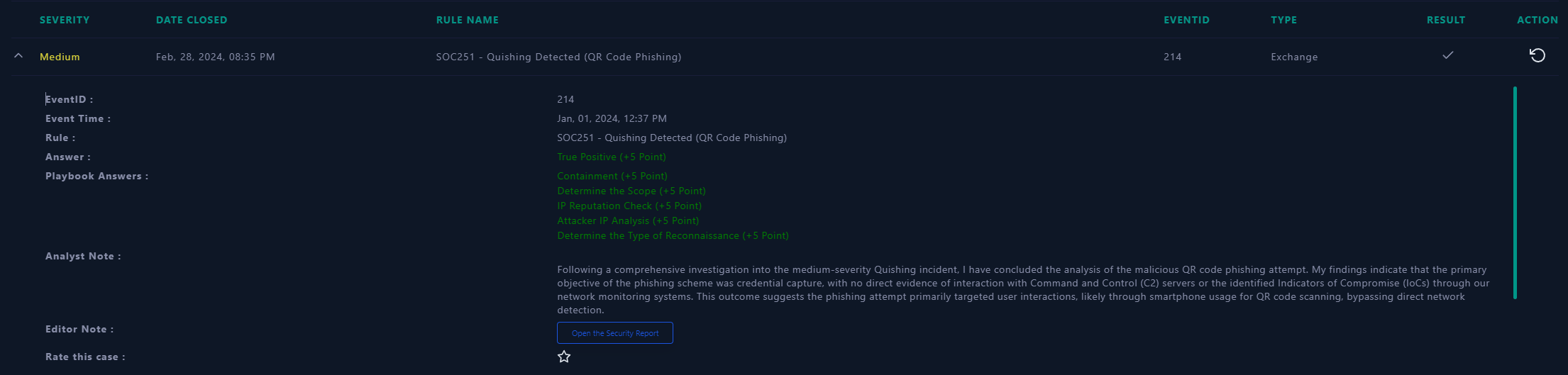Click the Action column header
This screenshot has width=1568, height=375.
point(1537,20)
